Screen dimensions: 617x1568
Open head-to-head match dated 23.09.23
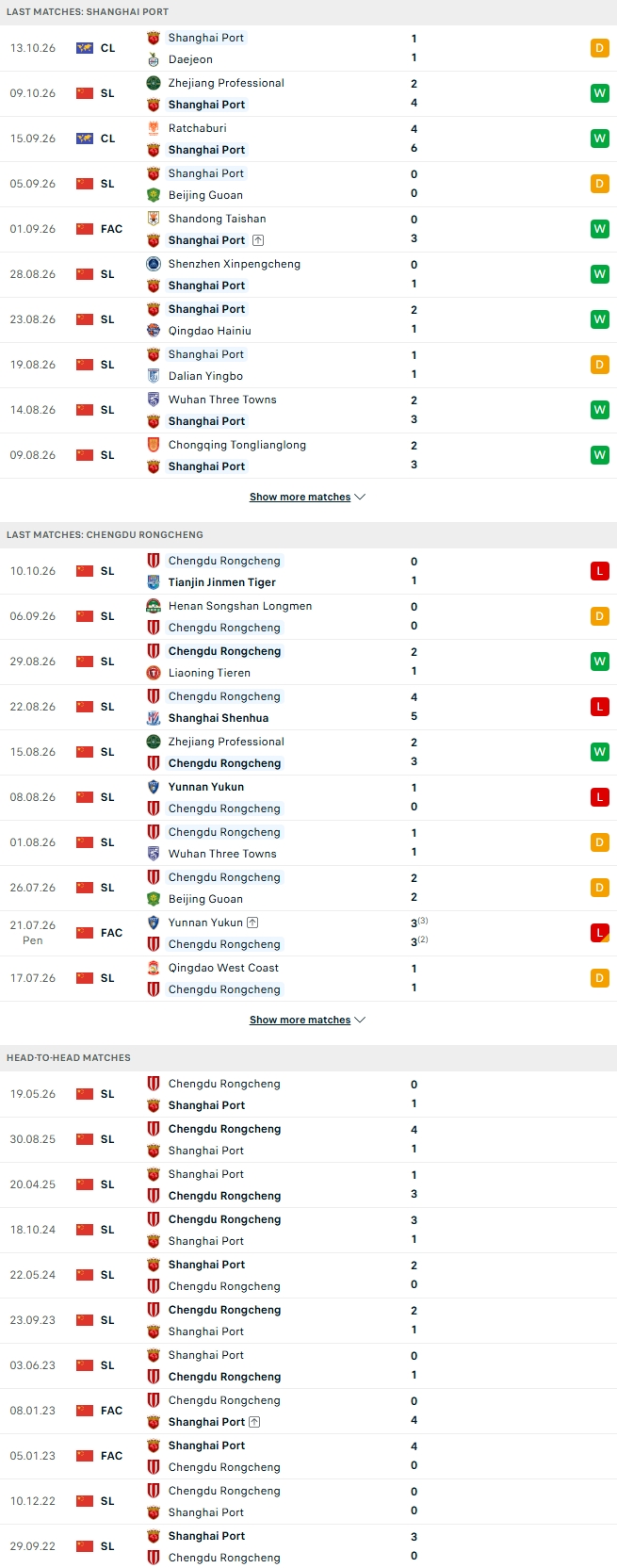308,1320
